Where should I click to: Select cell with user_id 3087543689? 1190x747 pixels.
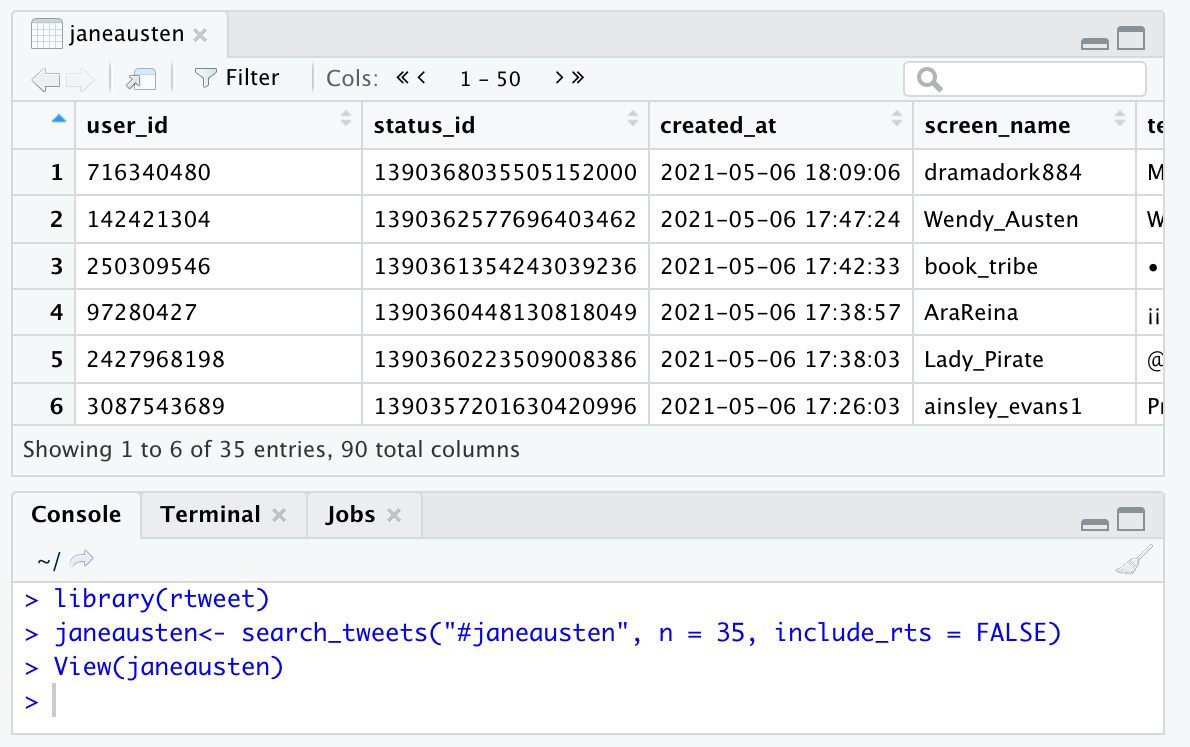tap(219, 405)
